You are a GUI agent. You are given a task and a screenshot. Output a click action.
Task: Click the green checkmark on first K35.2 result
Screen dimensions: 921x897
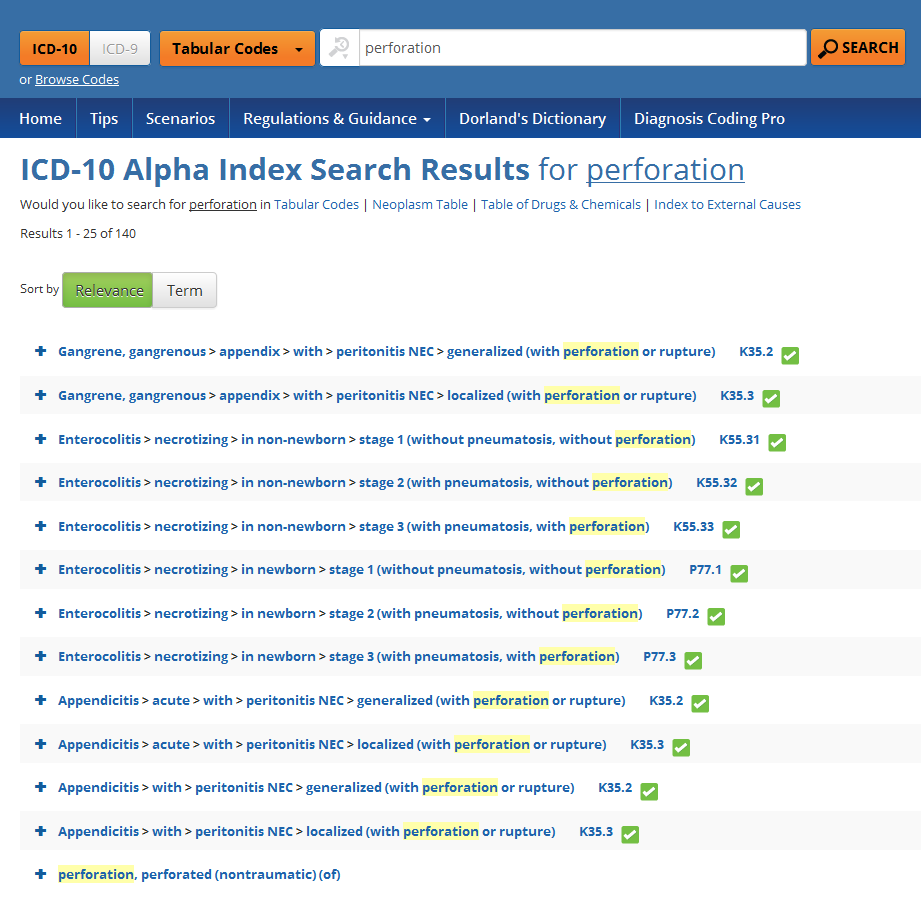[x=790, y=355]
